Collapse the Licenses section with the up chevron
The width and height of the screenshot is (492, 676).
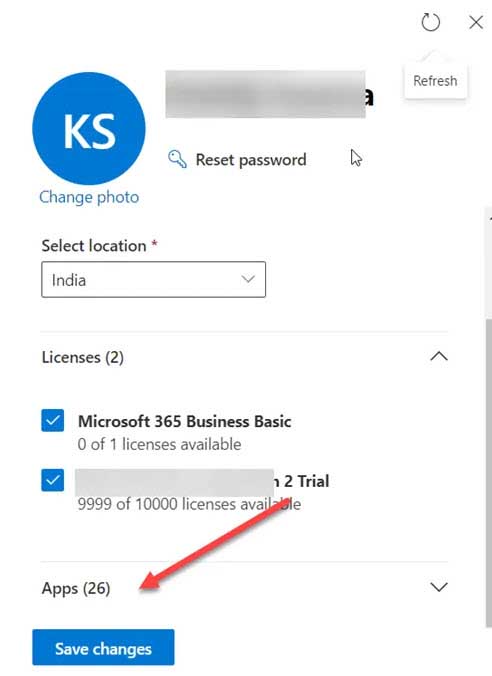[x=439, y=357]
